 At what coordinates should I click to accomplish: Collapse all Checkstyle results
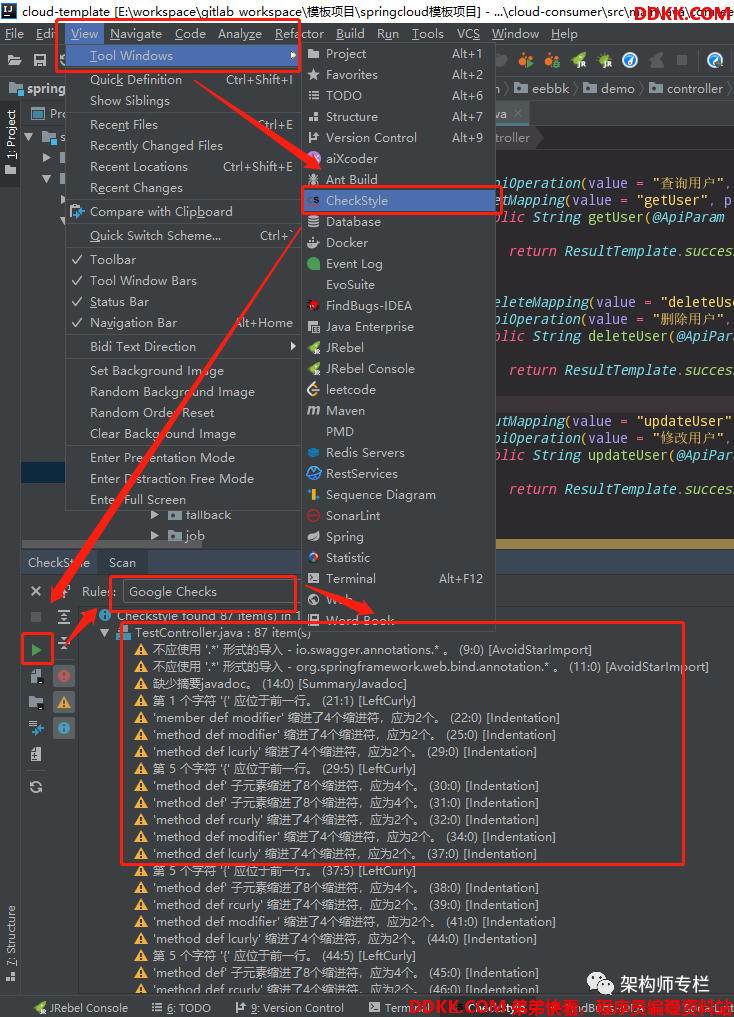click(x=64, y=643)
